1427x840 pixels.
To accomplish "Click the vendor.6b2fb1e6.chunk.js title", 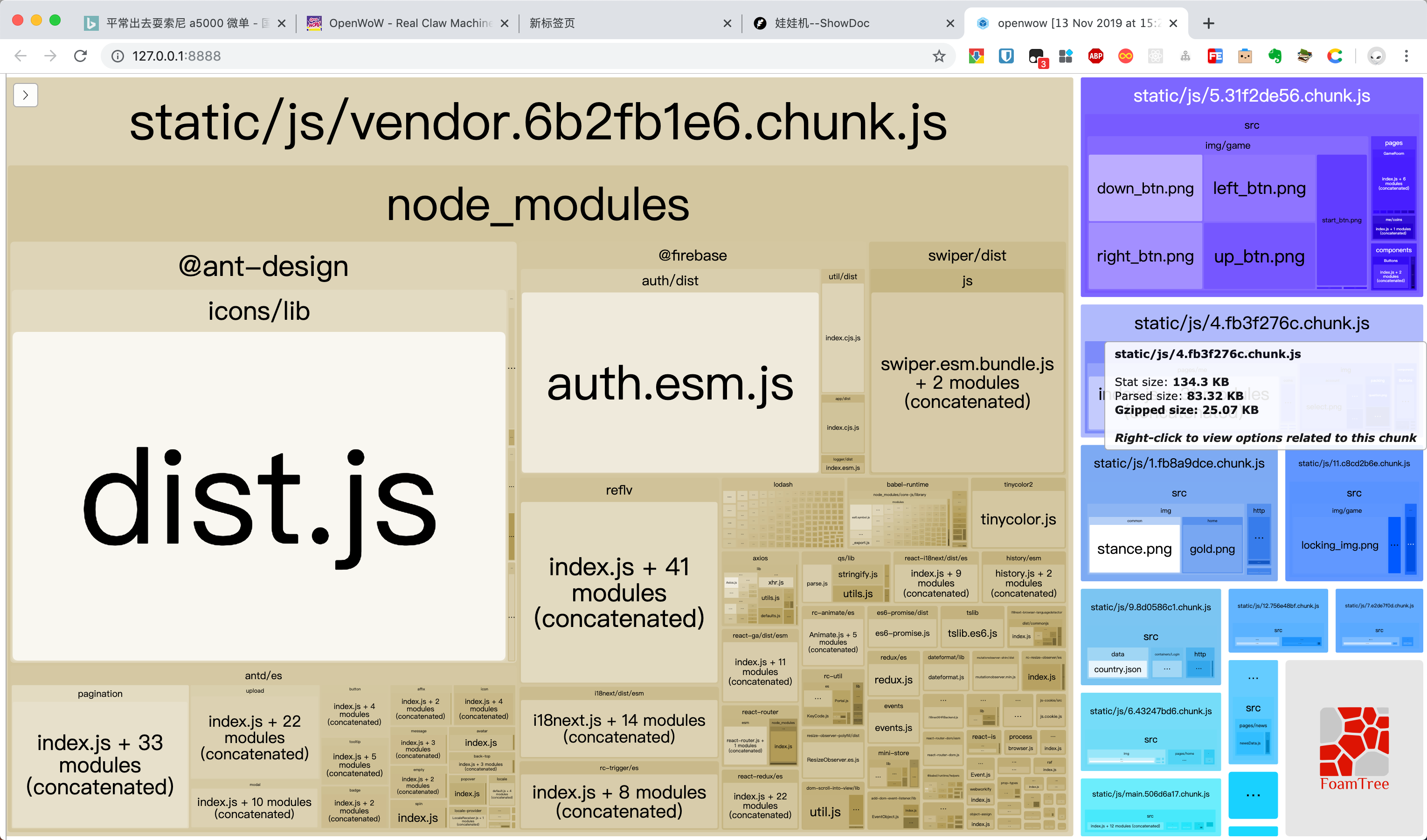I will pos(538,122).
